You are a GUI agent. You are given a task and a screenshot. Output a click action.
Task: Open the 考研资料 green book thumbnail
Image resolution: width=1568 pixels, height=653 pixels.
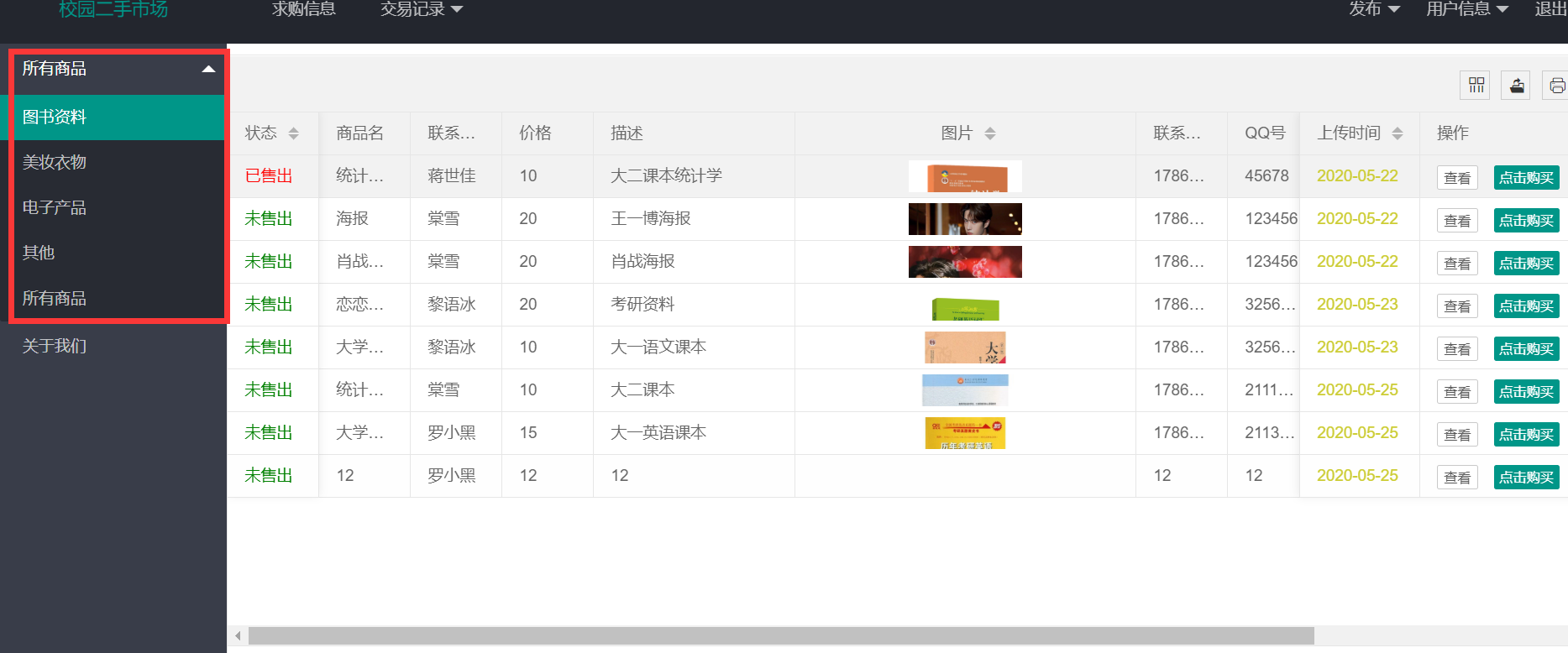coord(965,309)
